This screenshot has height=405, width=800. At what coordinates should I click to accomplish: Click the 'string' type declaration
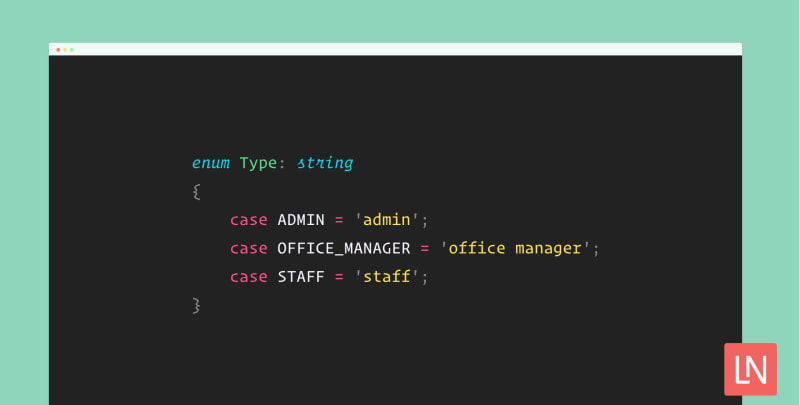click(x=324, y=162)
